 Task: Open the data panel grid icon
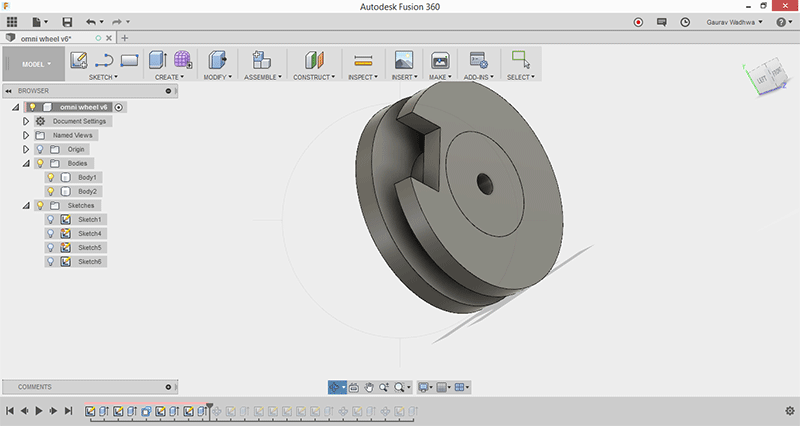click(x=12, y=21)
